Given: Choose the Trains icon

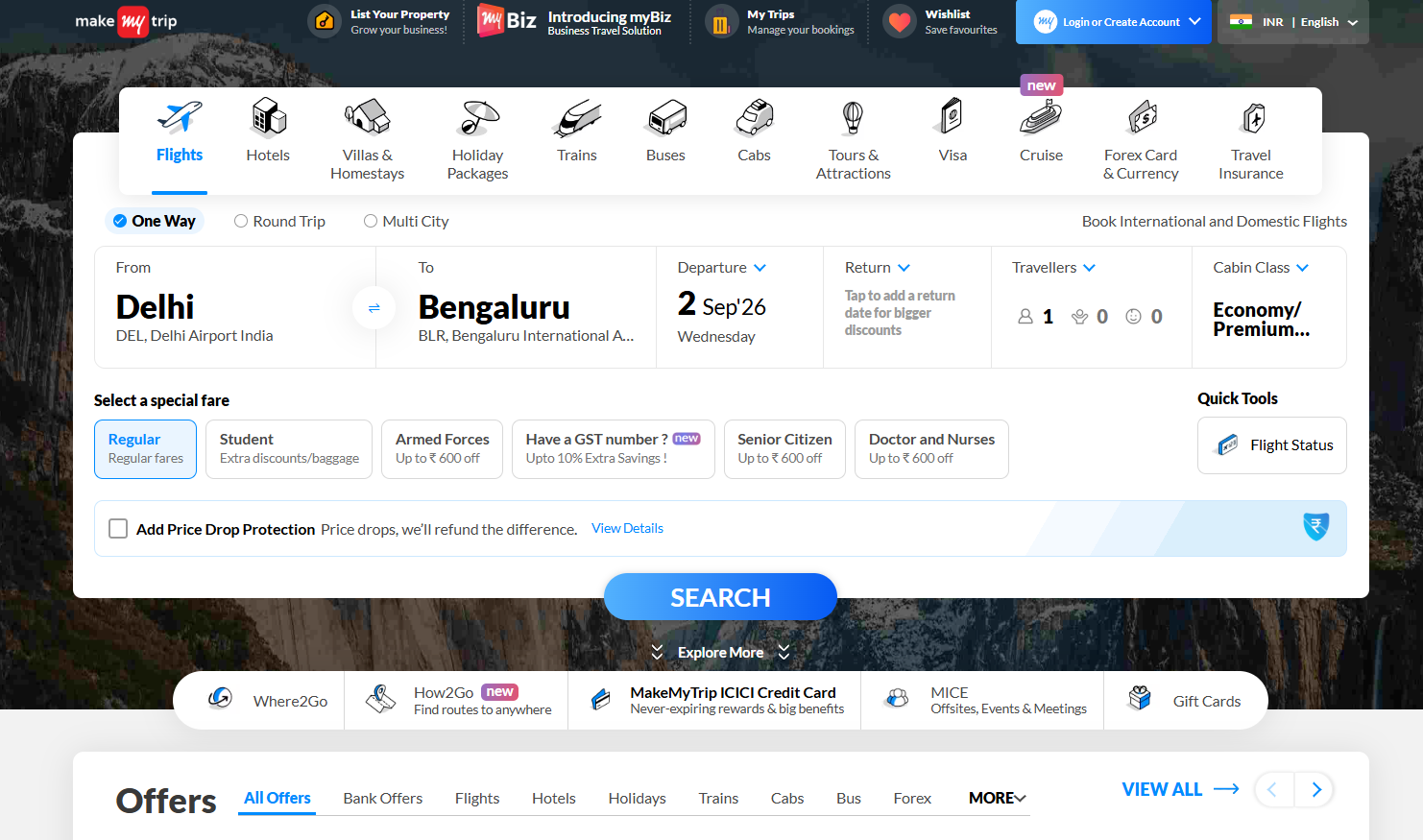Looking at the screenshot, I should point(577,118).
